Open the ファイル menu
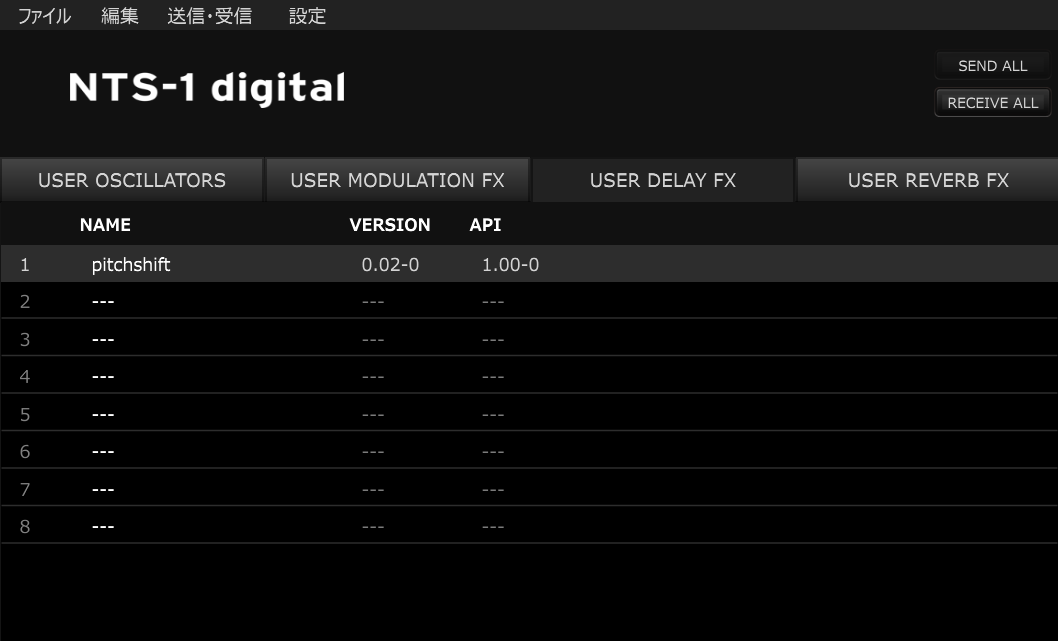This screenshot has width=1058, height=641. tap(44, 16)
